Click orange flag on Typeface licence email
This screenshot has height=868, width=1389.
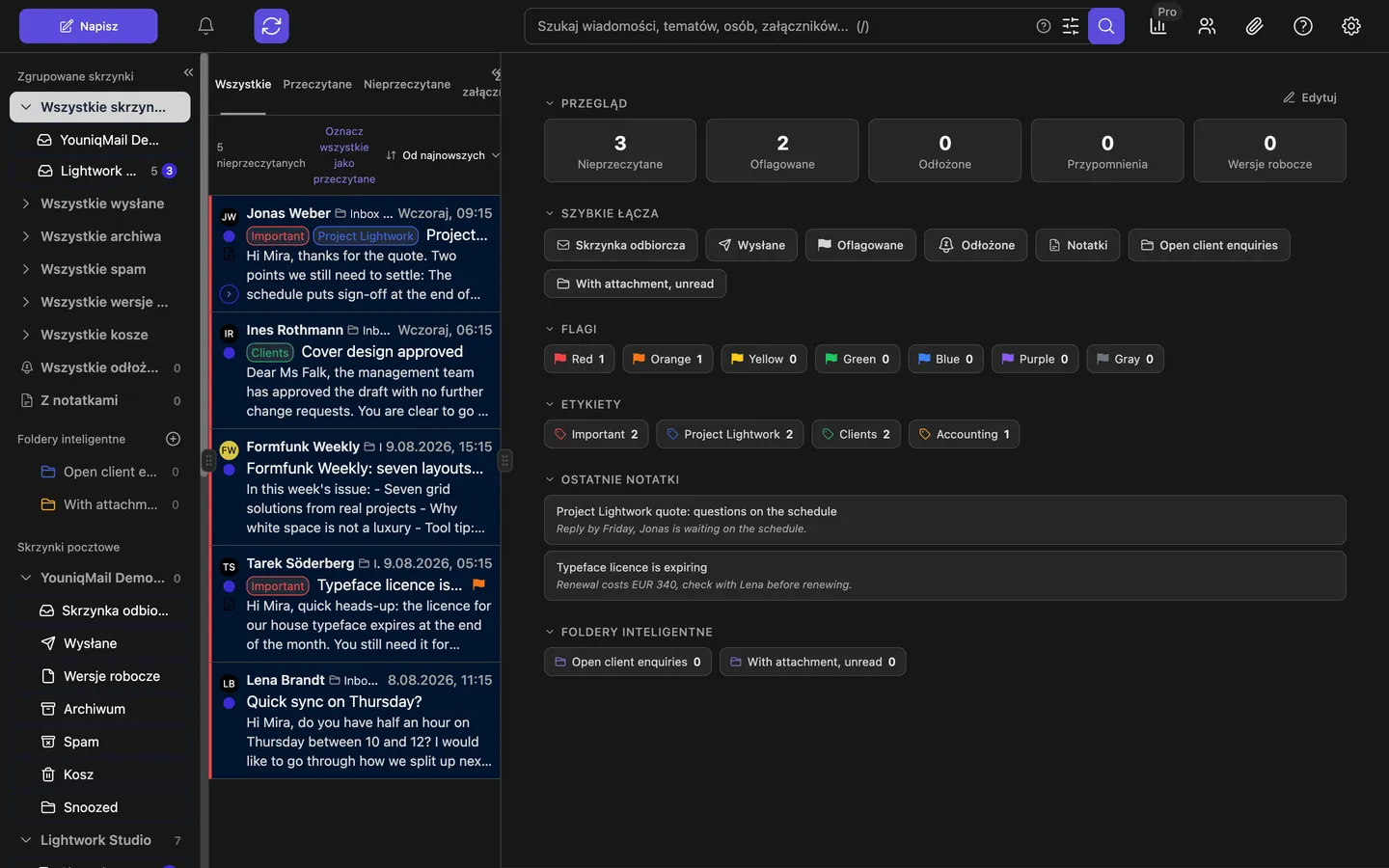pos(478,584)
